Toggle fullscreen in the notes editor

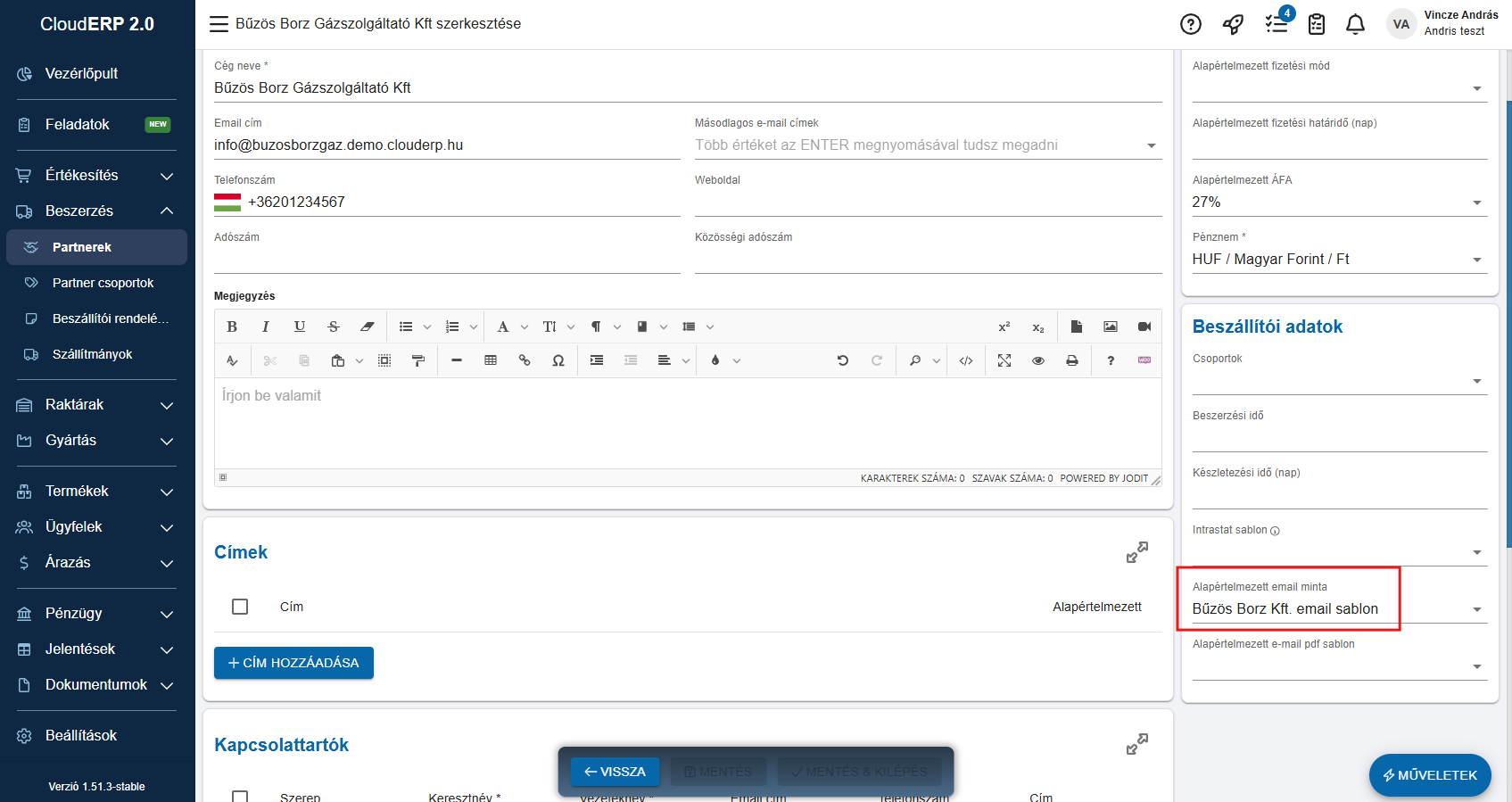(x=1004, y=360)
